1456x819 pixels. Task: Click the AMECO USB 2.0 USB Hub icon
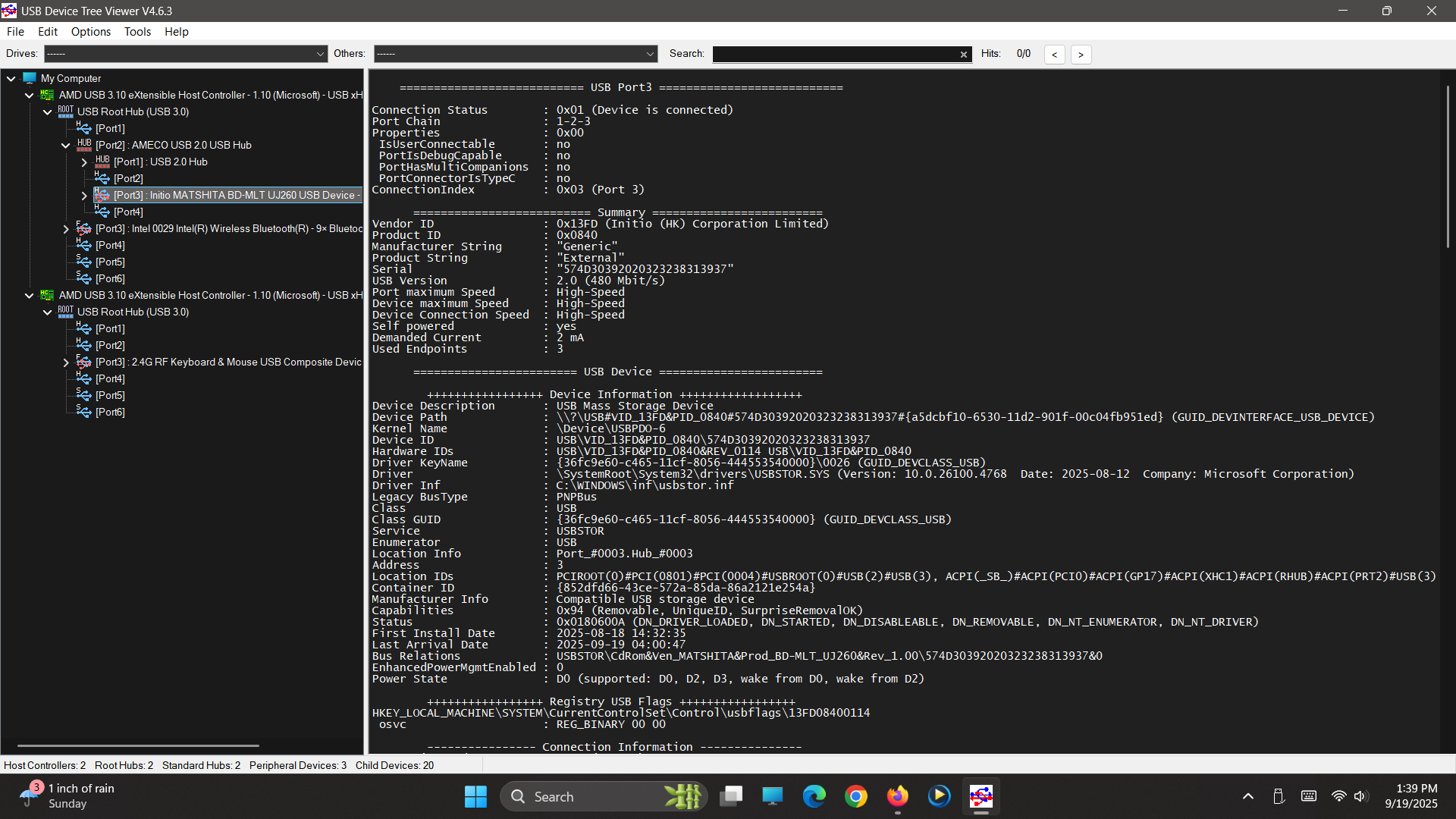[84, 145]
